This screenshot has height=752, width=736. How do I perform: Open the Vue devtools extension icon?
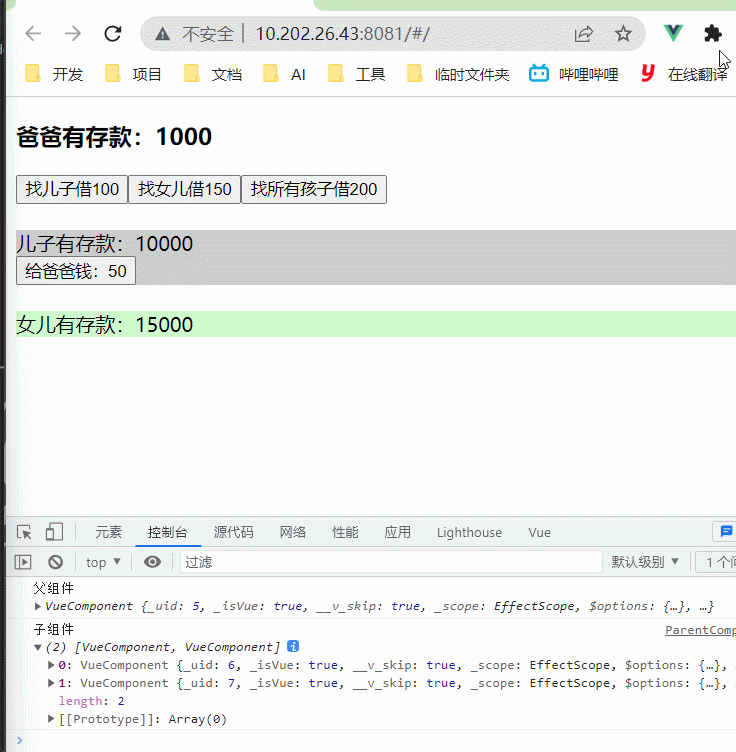click(673, 33)
